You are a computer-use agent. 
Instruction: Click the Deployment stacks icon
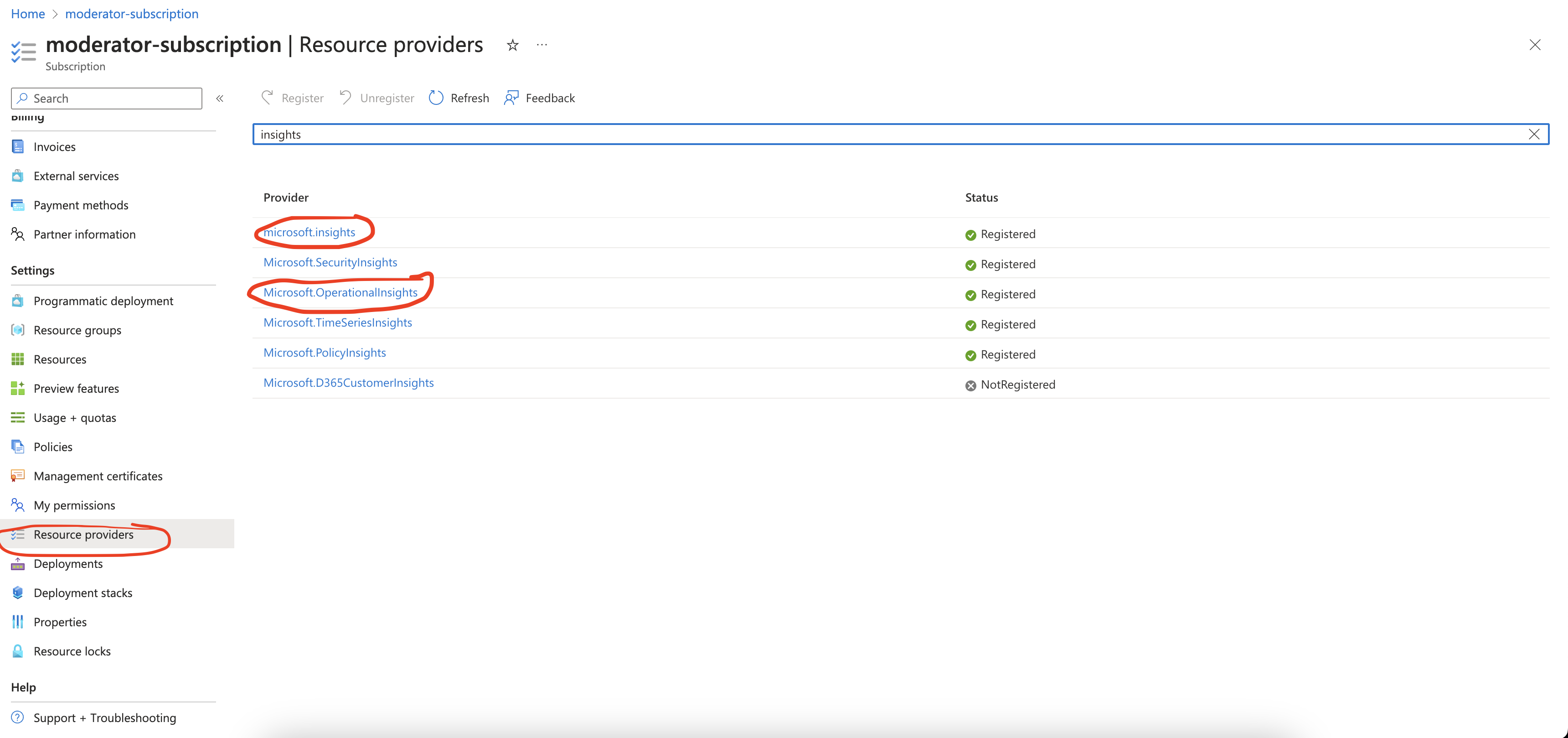18,592
